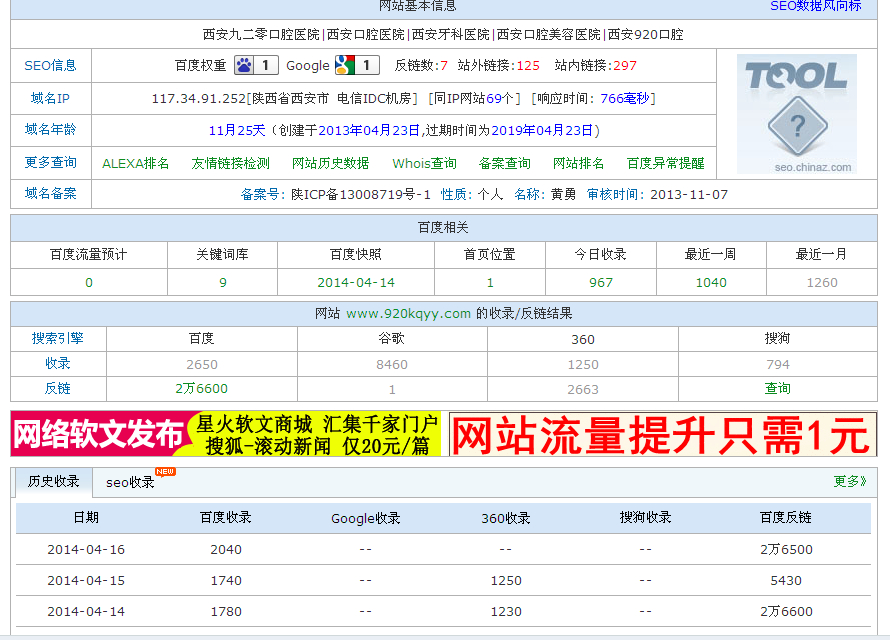The height and width of the screenshot is (640, 890).
Task: Click the SEO信息 row label
Action: pos(51,65)
